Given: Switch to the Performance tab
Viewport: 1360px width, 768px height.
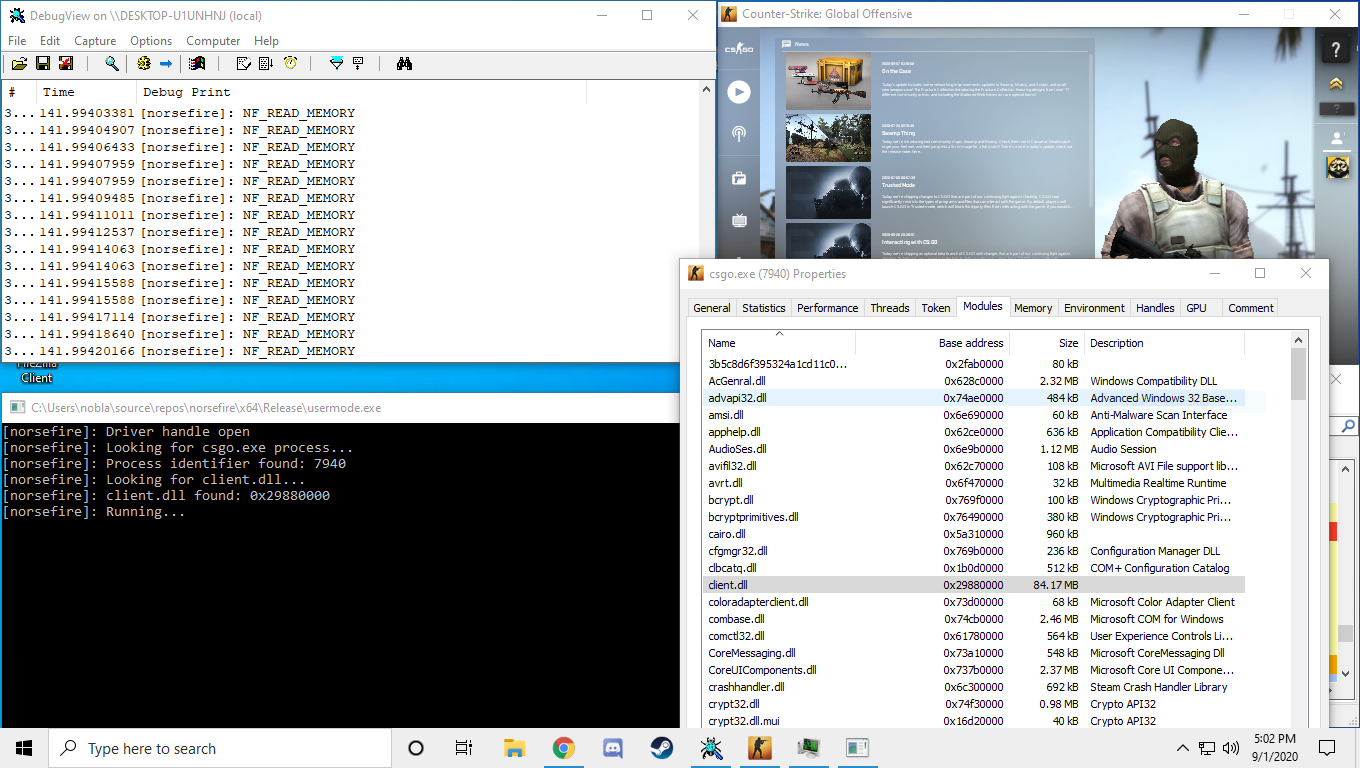Looking at the screenshot, I should pos(827,308).
